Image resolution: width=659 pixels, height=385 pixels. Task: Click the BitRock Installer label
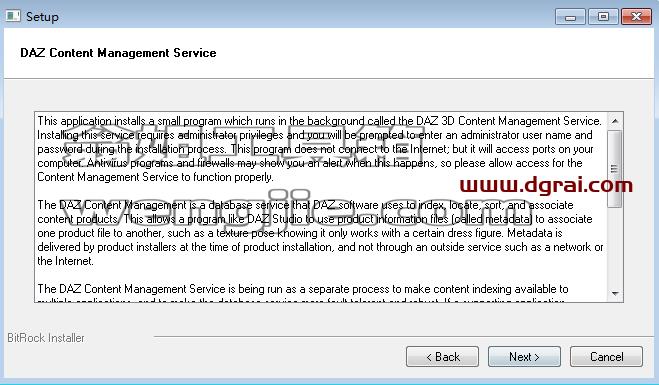click(46, 338)
